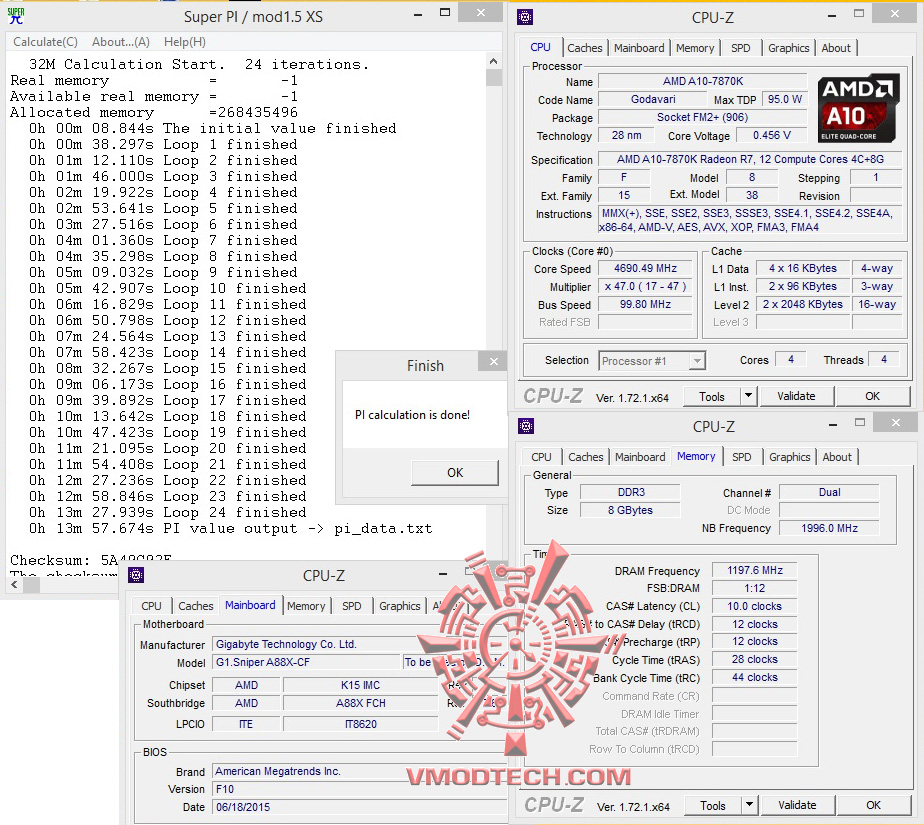
Task: Expand the Processor #1 selection dropdown
Action: tap(697, 361)
